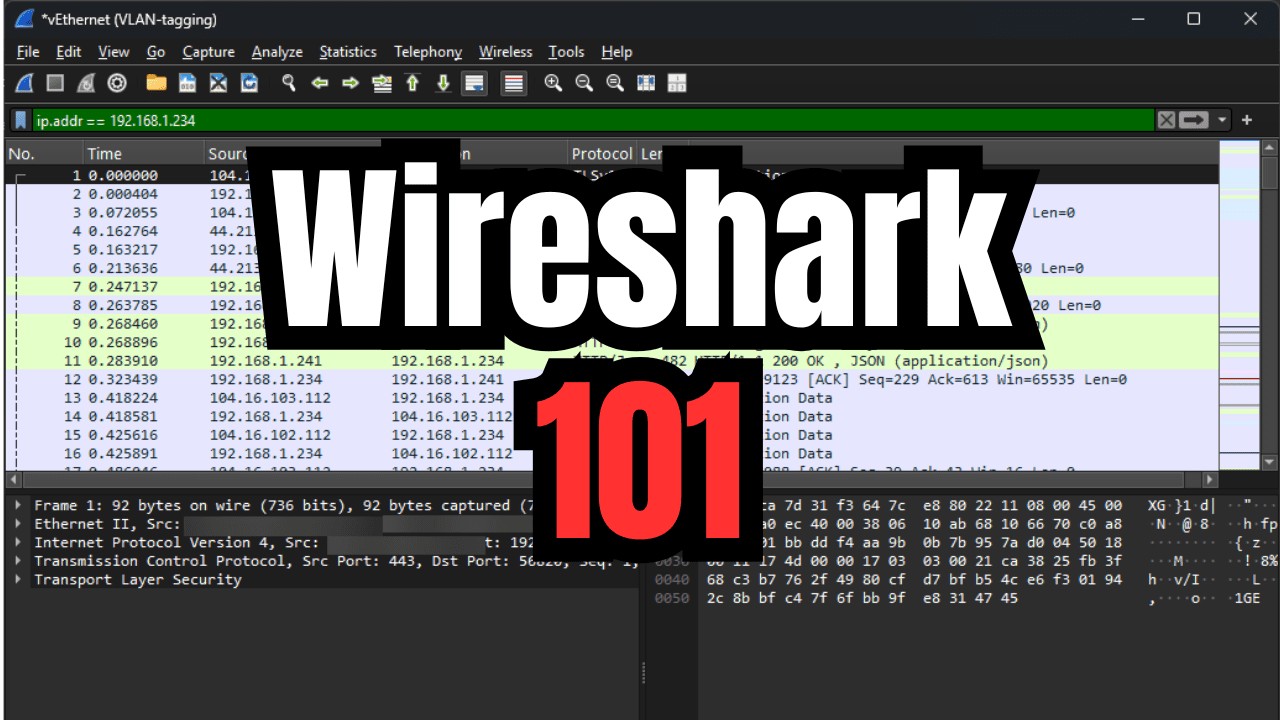Open the Statistics menu
This screenshot has height=720, width=1280.
348,52
